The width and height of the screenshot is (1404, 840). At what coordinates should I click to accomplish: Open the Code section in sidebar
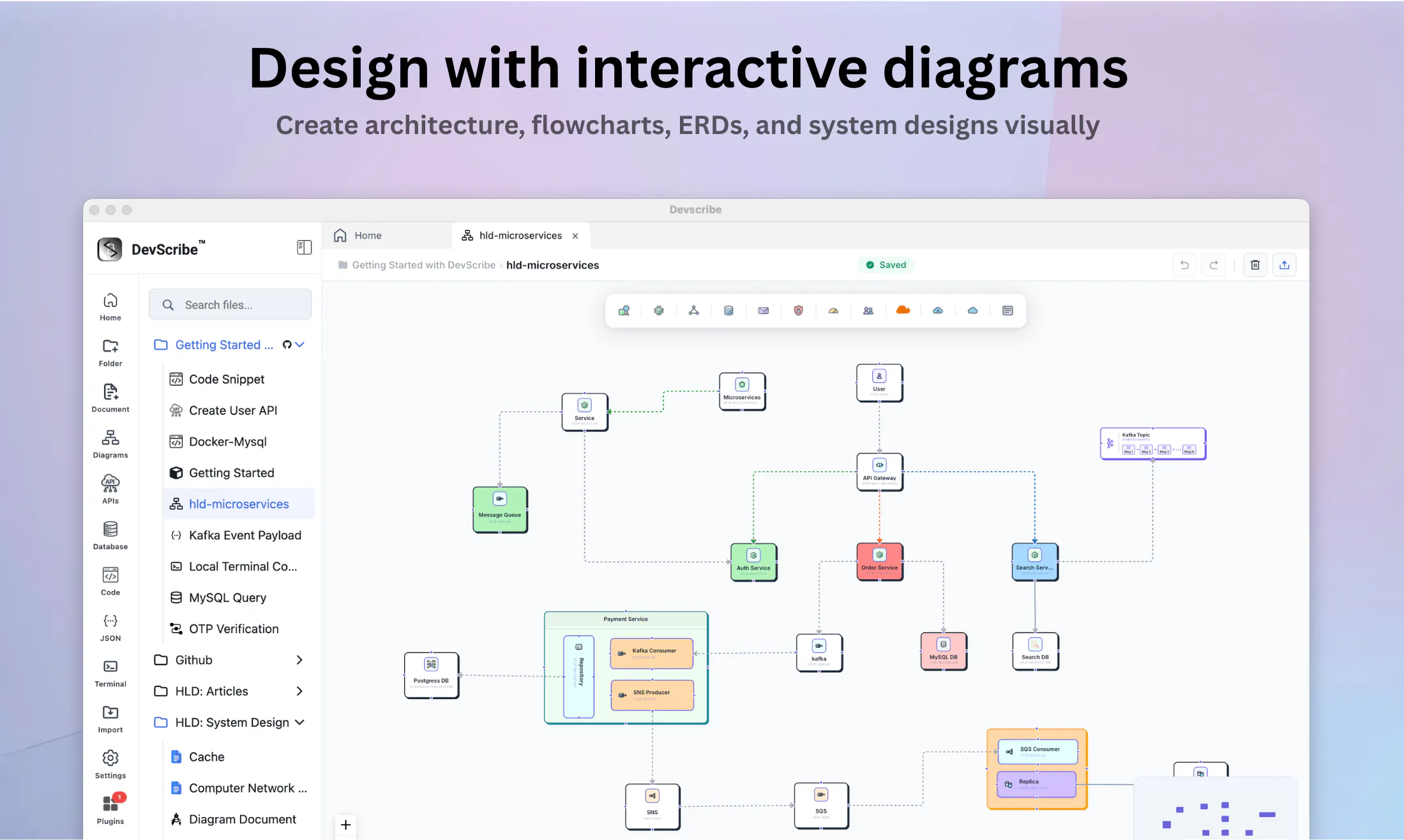coord(110,581)
